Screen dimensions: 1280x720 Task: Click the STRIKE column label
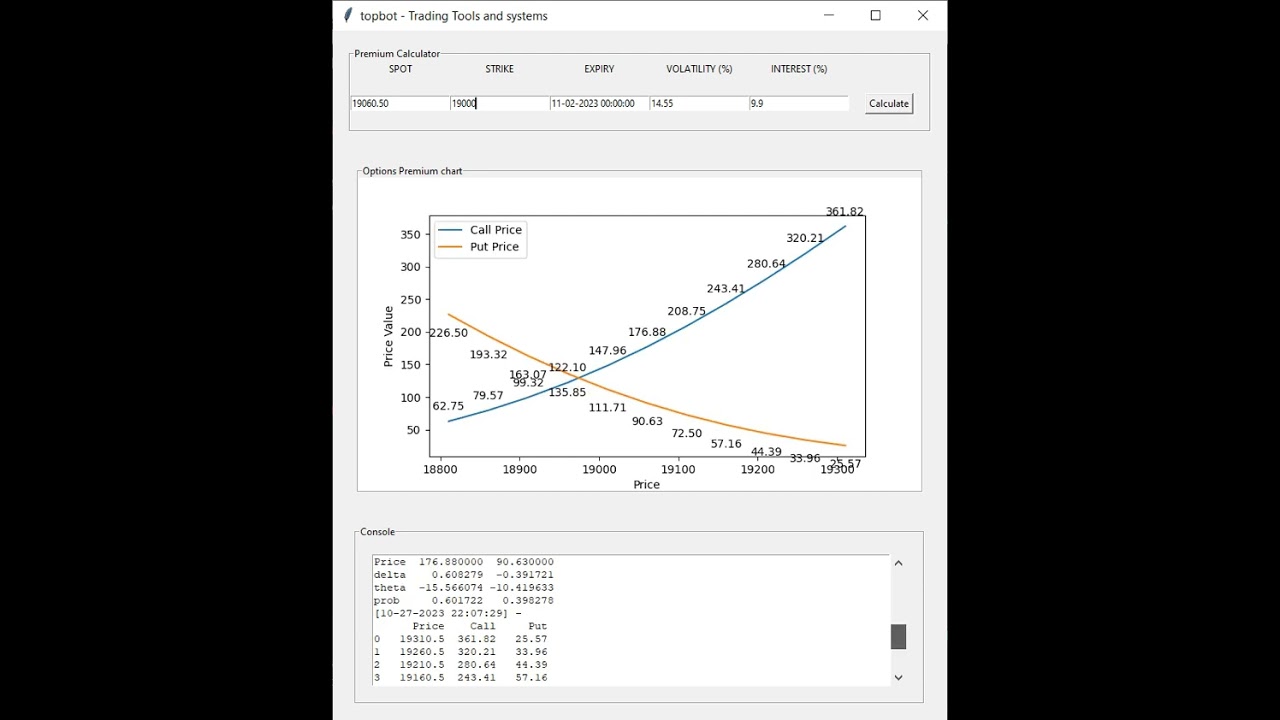(x=499, y=69)
